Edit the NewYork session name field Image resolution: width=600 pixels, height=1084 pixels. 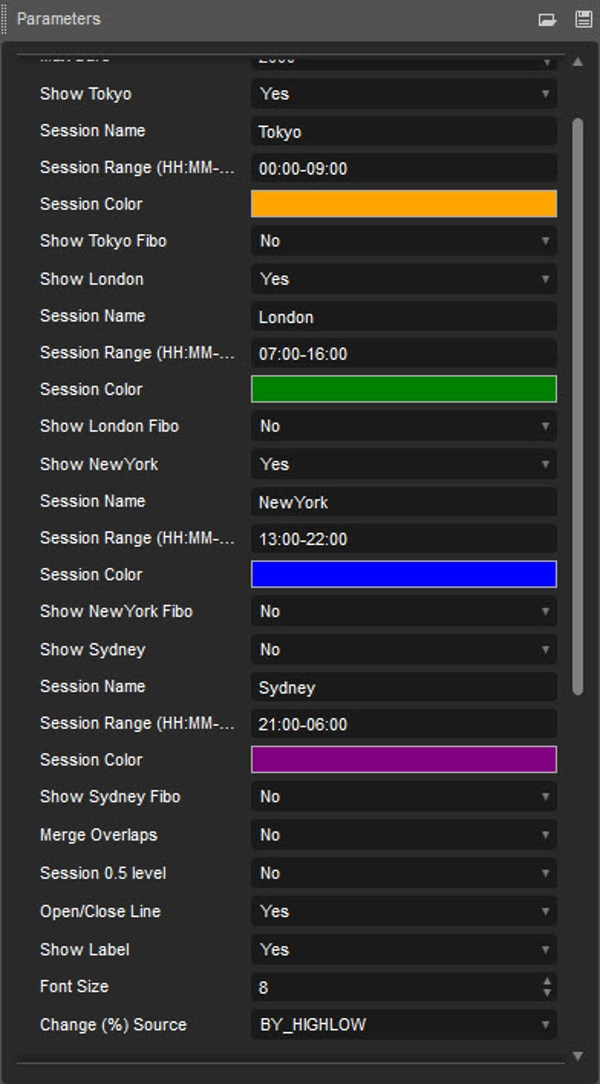404,502
